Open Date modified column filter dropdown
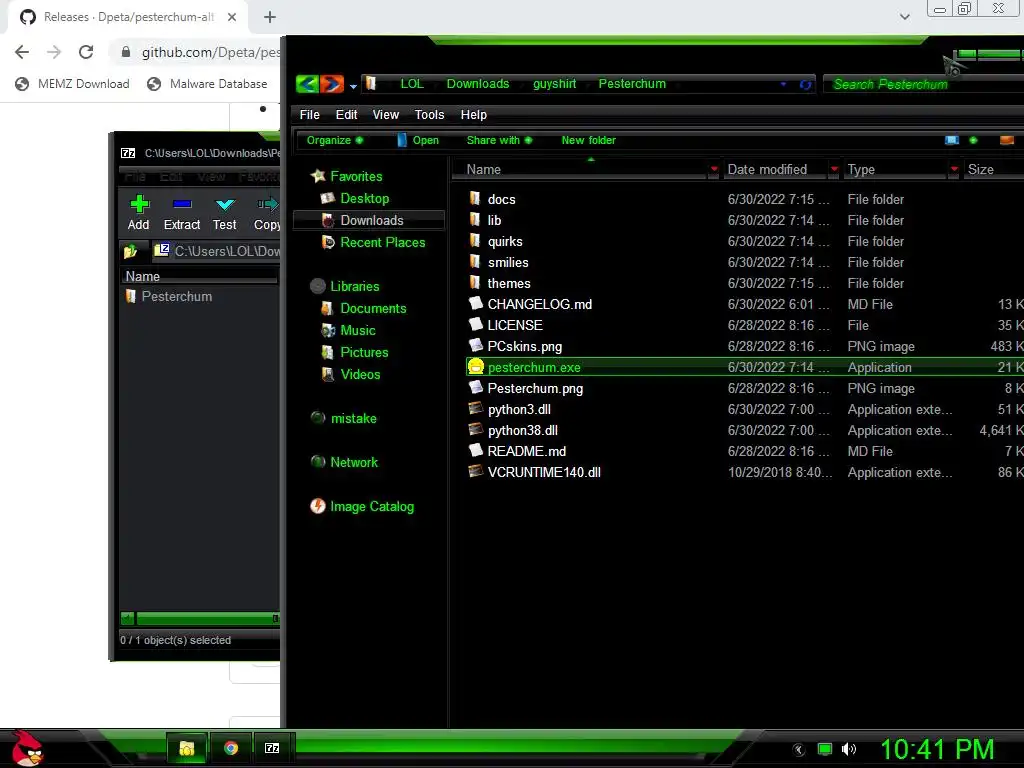Viewport: 1024px width, 768px height. pyautogui.click(x=834, y=169)
